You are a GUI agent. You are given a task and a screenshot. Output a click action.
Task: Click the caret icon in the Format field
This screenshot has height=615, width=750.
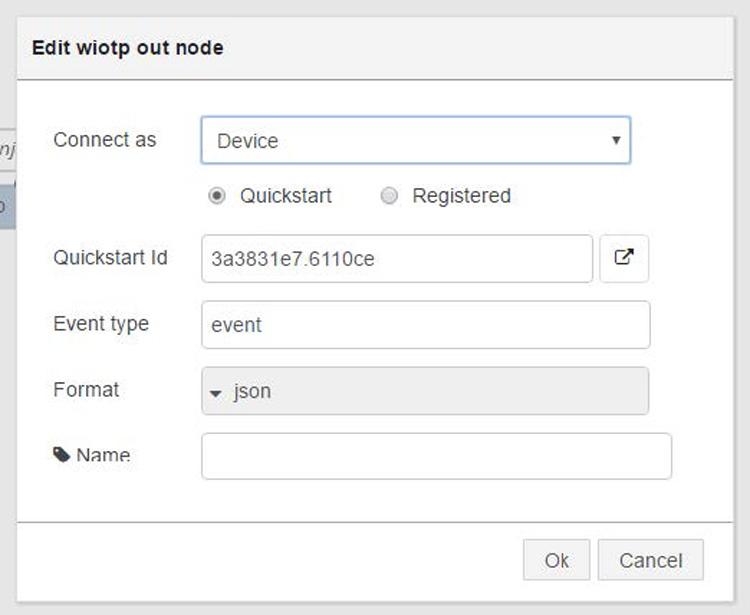pos(216,393)
